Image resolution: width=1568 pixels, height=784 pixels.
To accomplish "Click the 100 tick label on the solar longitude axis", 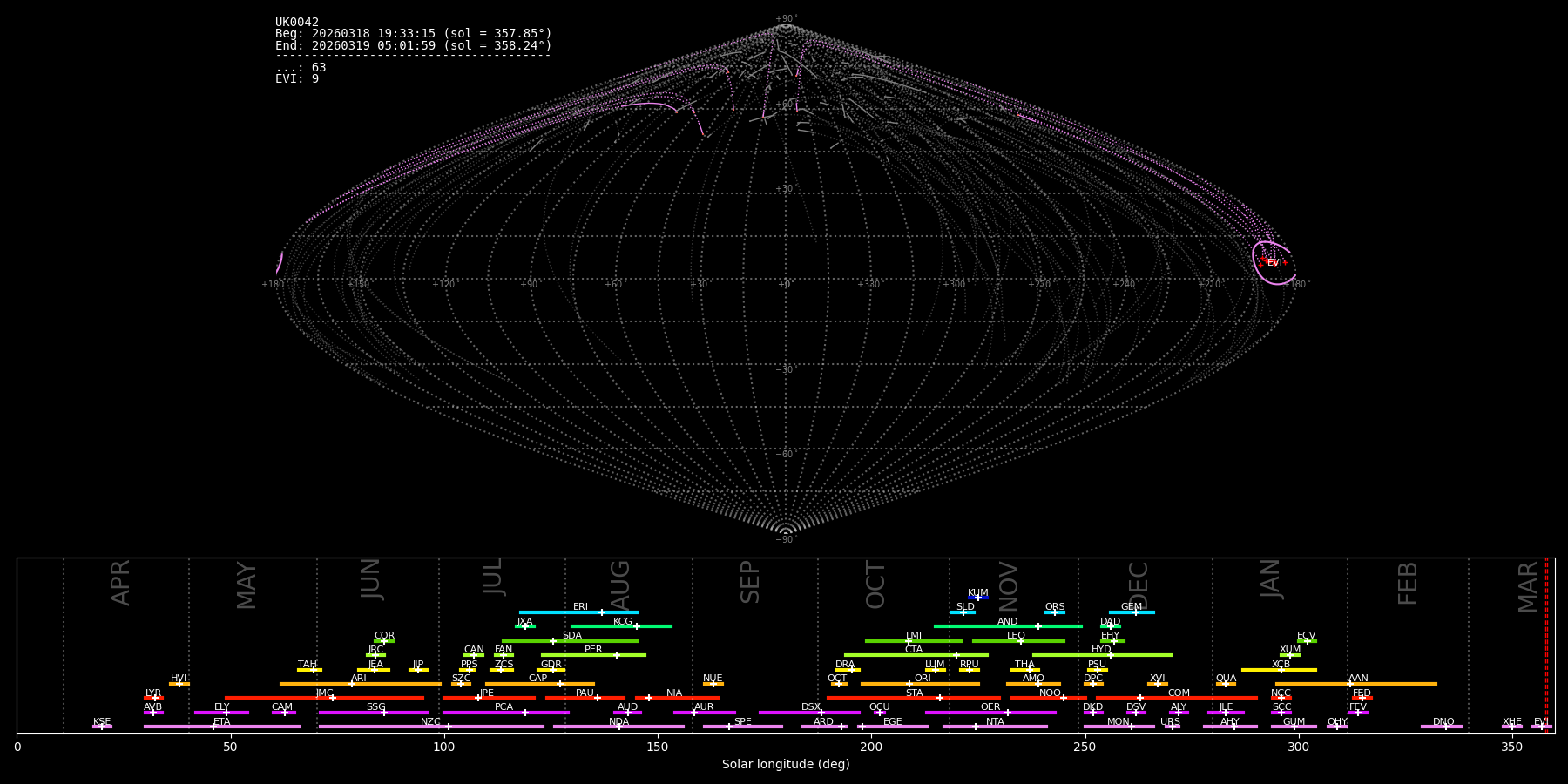I will click(x=444, y=747).
